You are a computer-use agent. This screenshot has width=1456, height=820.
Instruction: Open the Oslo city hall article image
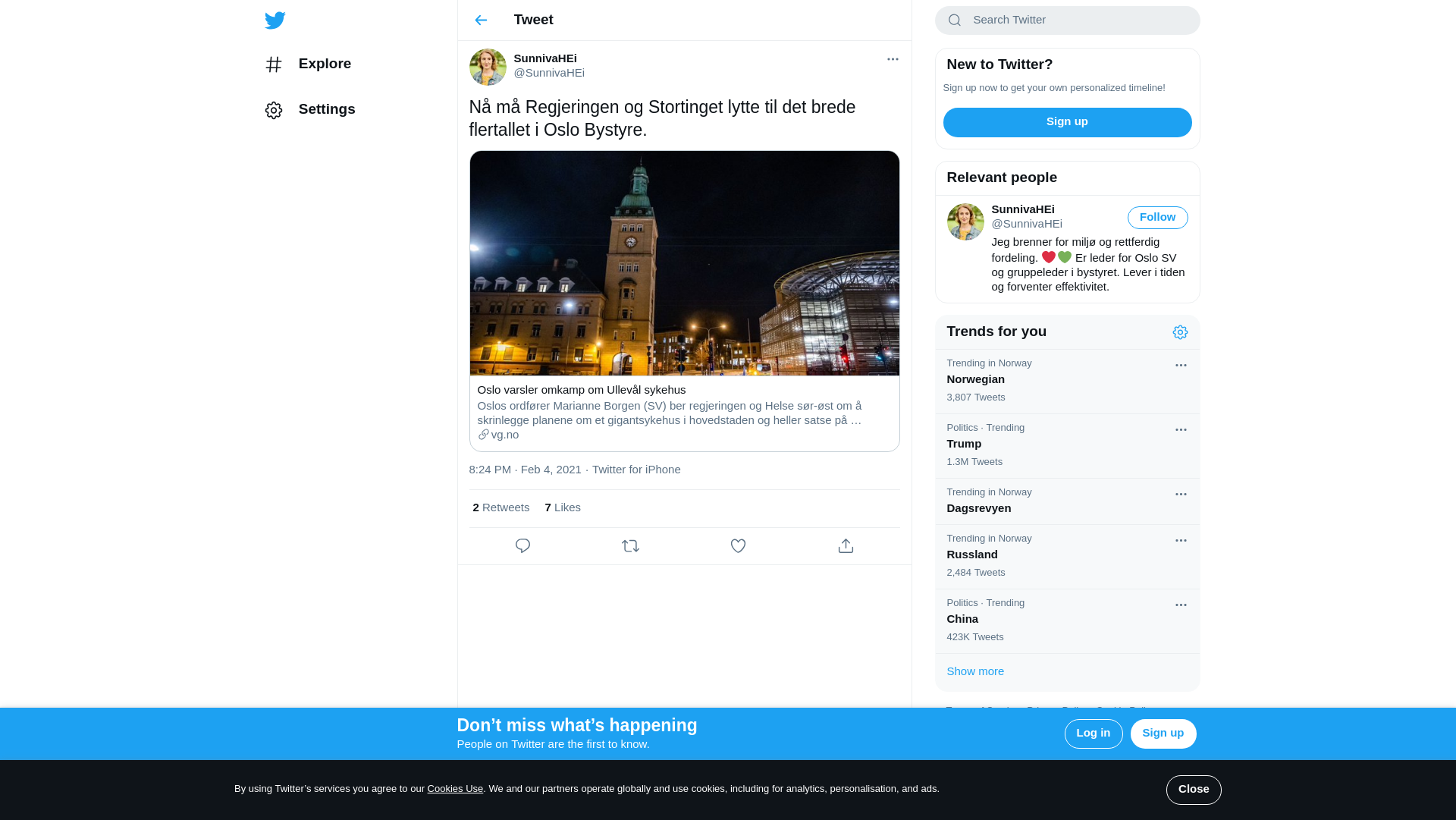click(x=684, y=263)
